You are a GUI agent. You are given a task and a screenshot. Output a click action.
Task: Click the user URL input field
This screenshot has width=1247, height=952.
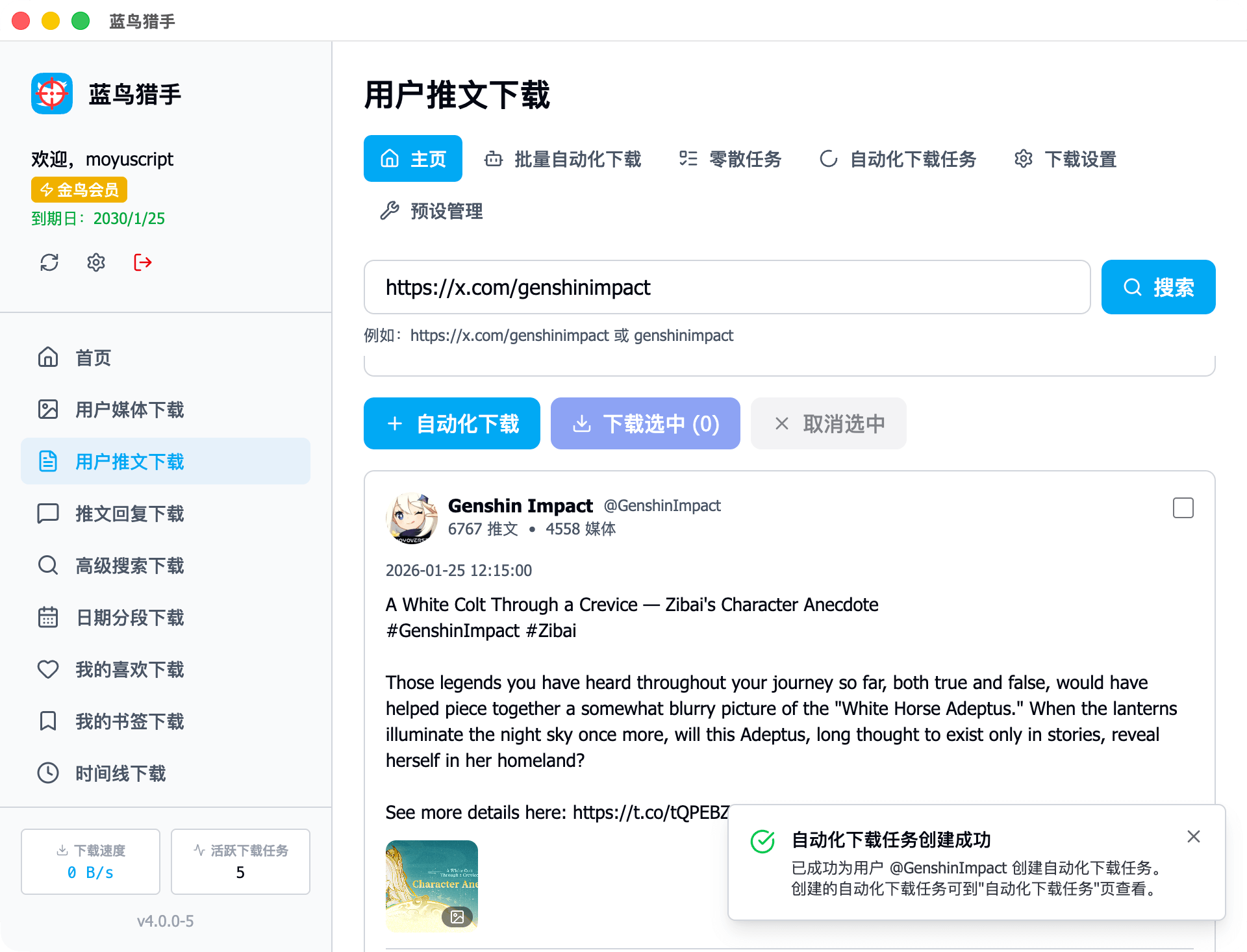[x=727, y=287]
